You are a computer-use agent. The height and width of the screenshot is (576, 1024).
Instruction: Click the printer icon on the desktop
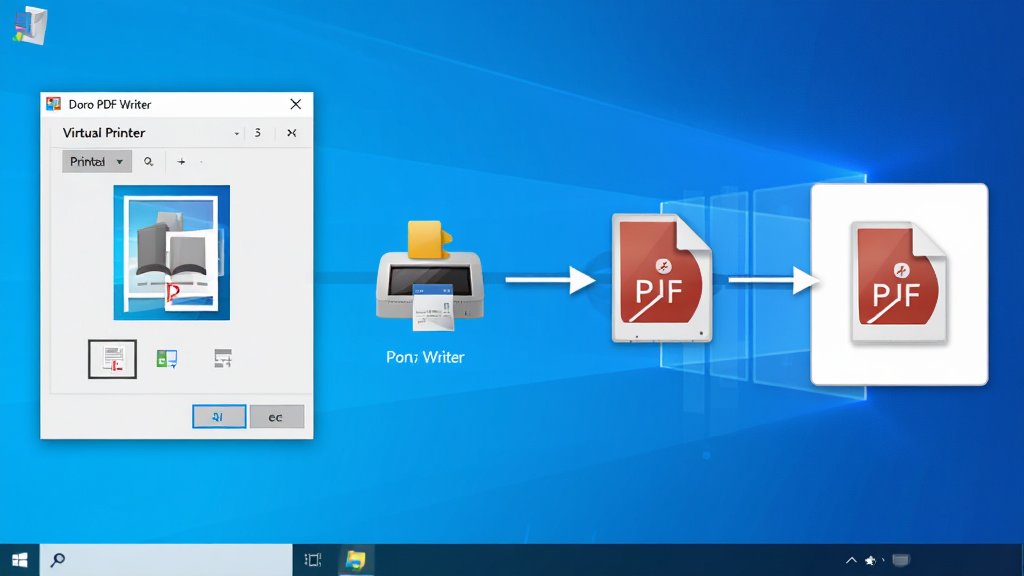click(x=430, y=276)
